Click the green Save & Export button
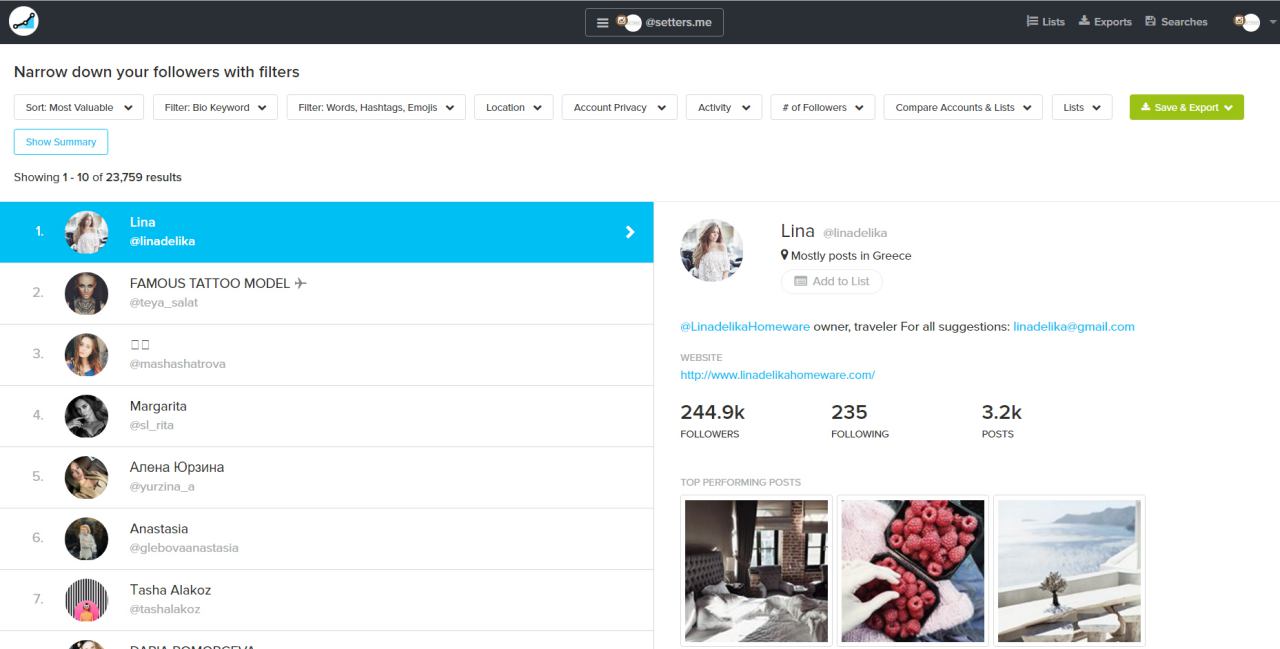This screenshot has height=649, width=1280. (x=1187, y=107)
